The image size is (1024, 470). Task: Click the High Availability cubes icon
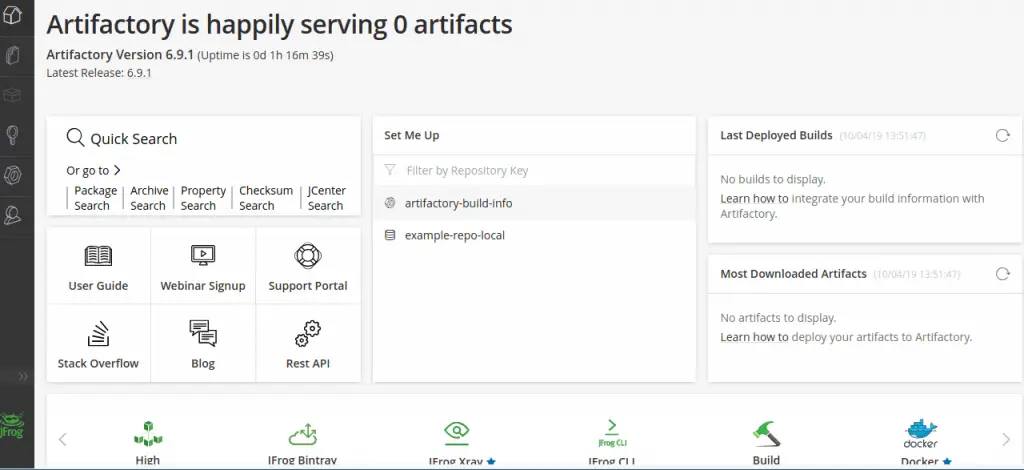point(148,433)
